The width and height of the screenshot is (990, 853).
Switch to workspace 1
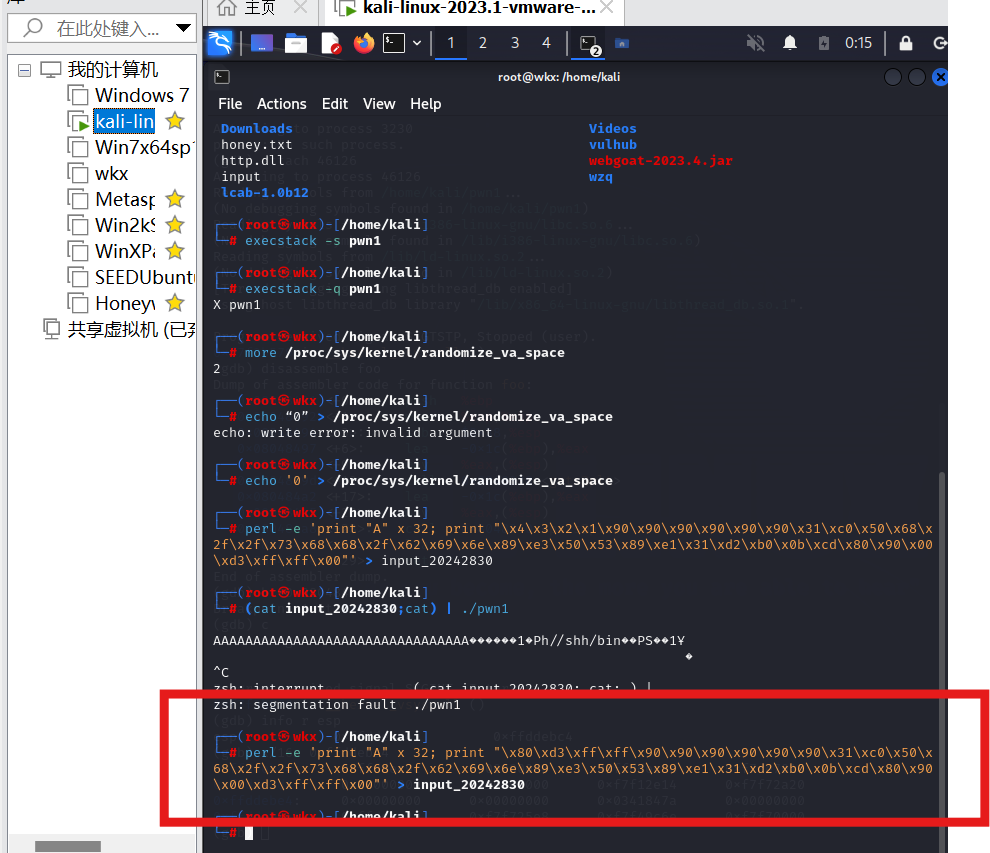click(451, 43)
